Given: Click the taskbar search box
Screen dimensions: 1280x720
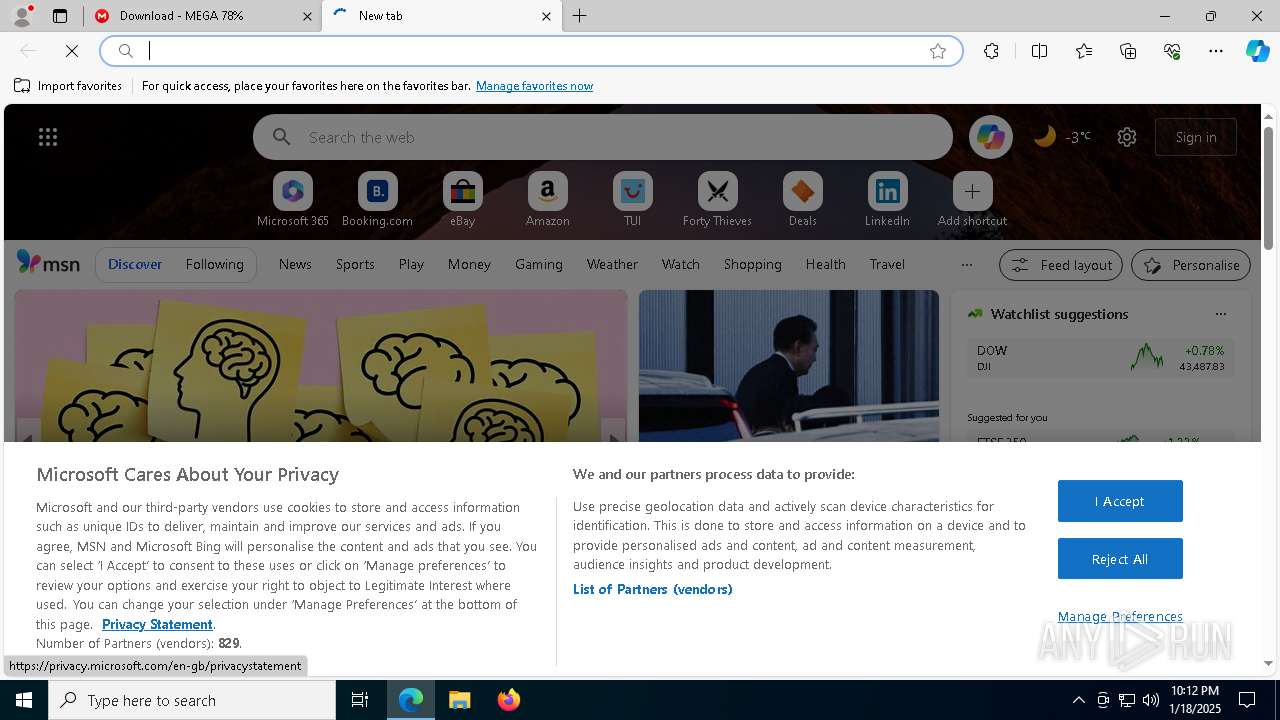Looking at the screenshot, I should [192, 700].
